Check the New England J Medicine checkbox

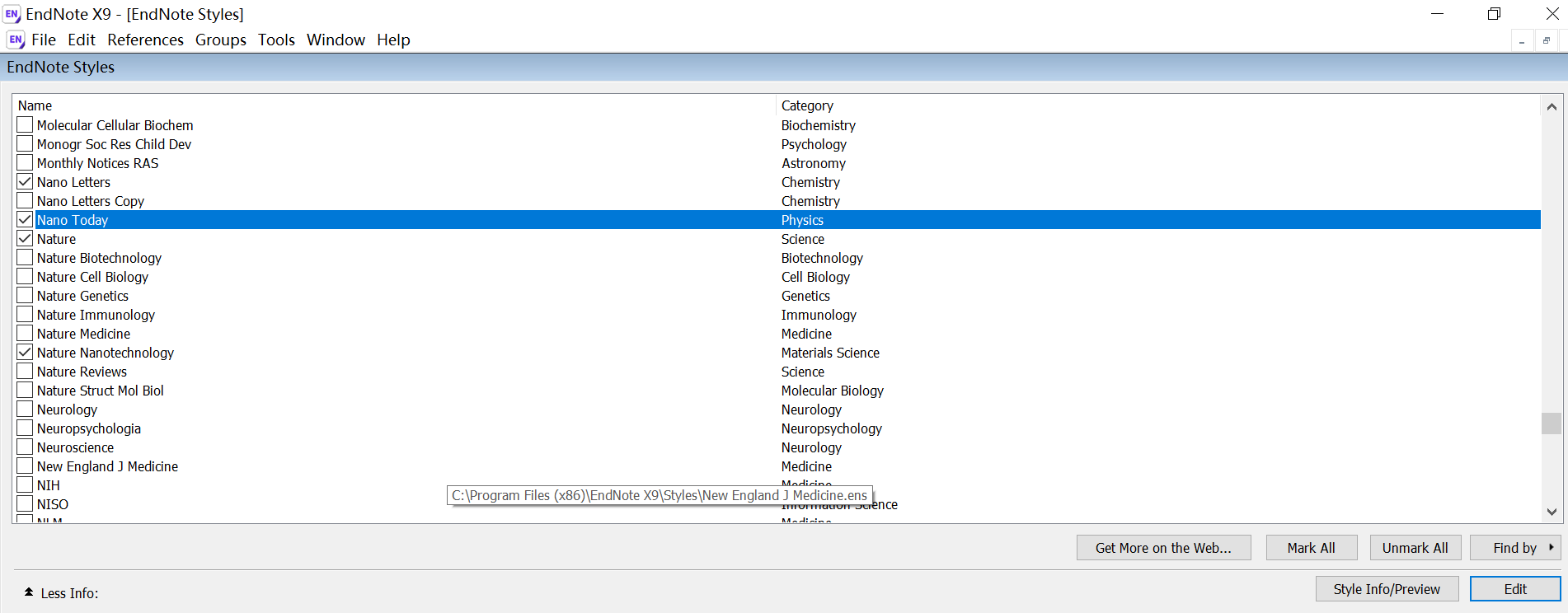(x=25, y=466)
